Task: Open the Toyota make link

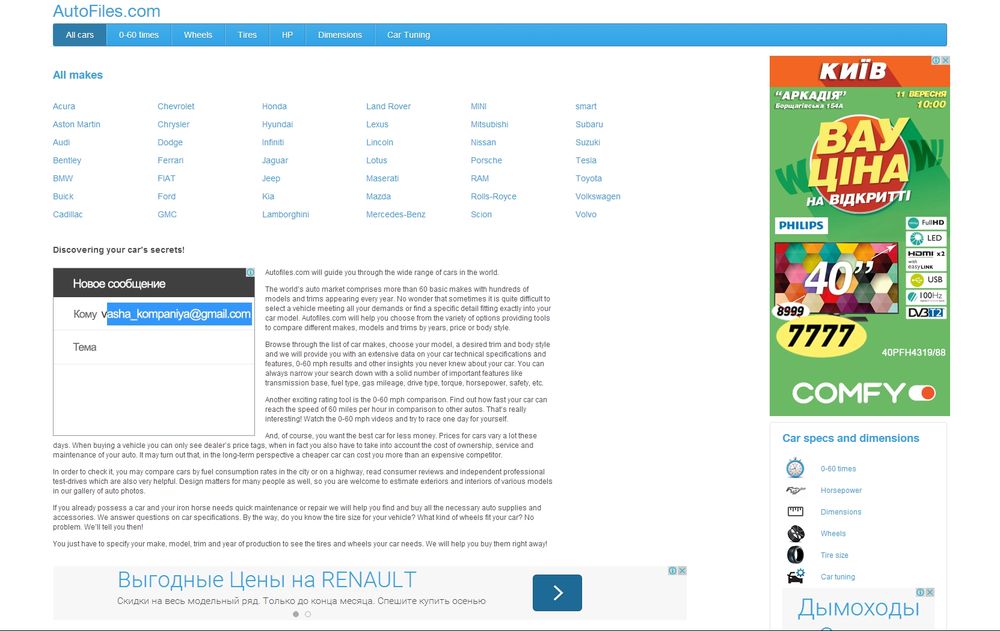Action: coord(589,179)
